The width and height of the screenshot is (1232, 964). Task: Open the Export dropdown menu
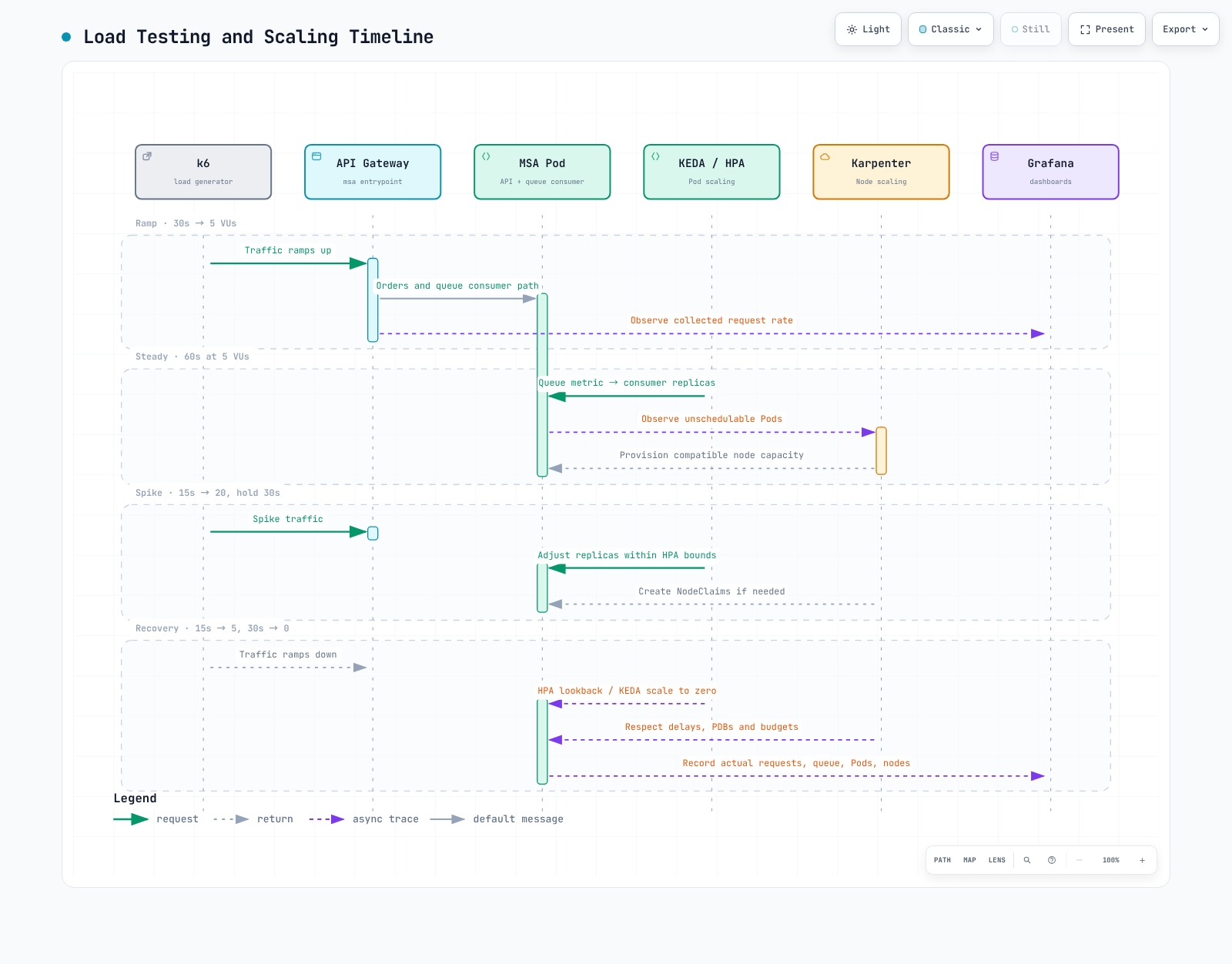(1185, 29)
